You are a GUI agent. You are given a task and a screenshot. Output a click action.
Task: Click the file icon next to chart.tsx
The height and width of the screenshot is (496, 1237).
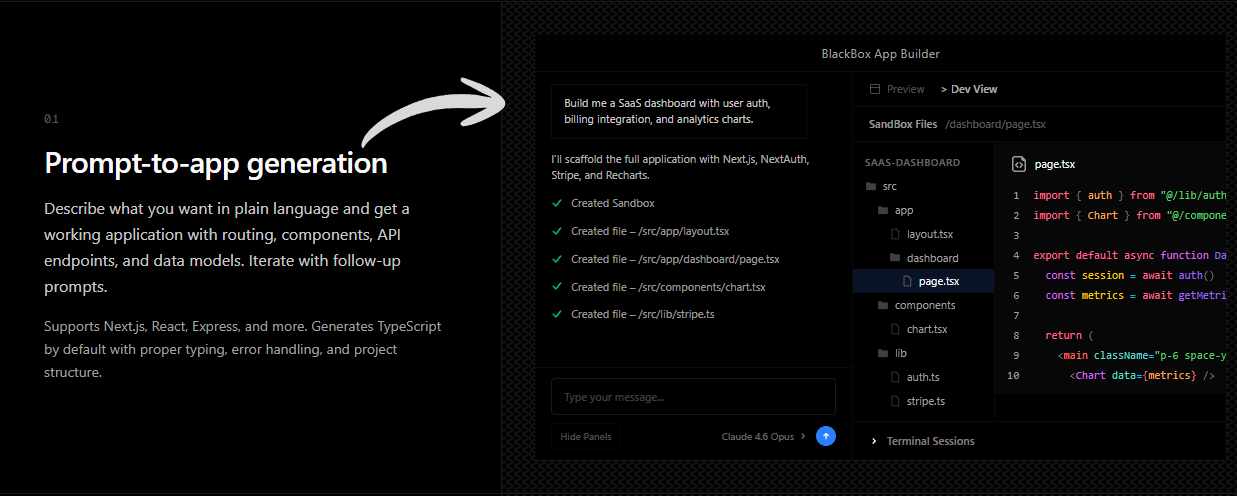[896, 329]
